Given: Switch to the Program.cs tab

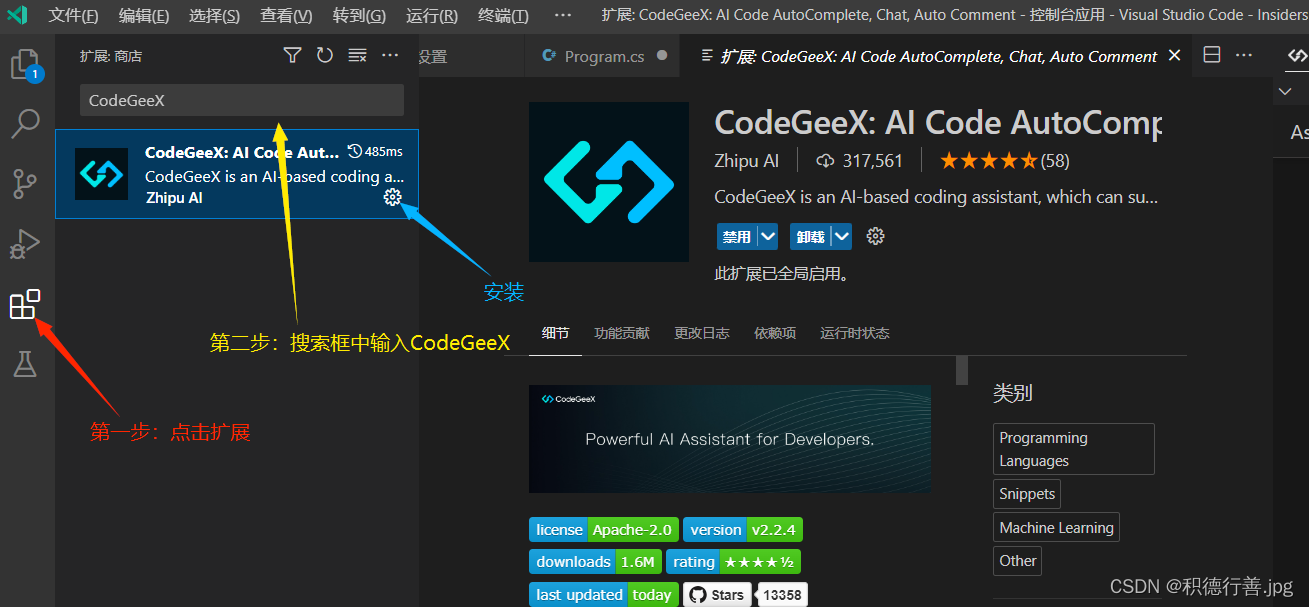Looking at the screenshot, I should point(604,57).
